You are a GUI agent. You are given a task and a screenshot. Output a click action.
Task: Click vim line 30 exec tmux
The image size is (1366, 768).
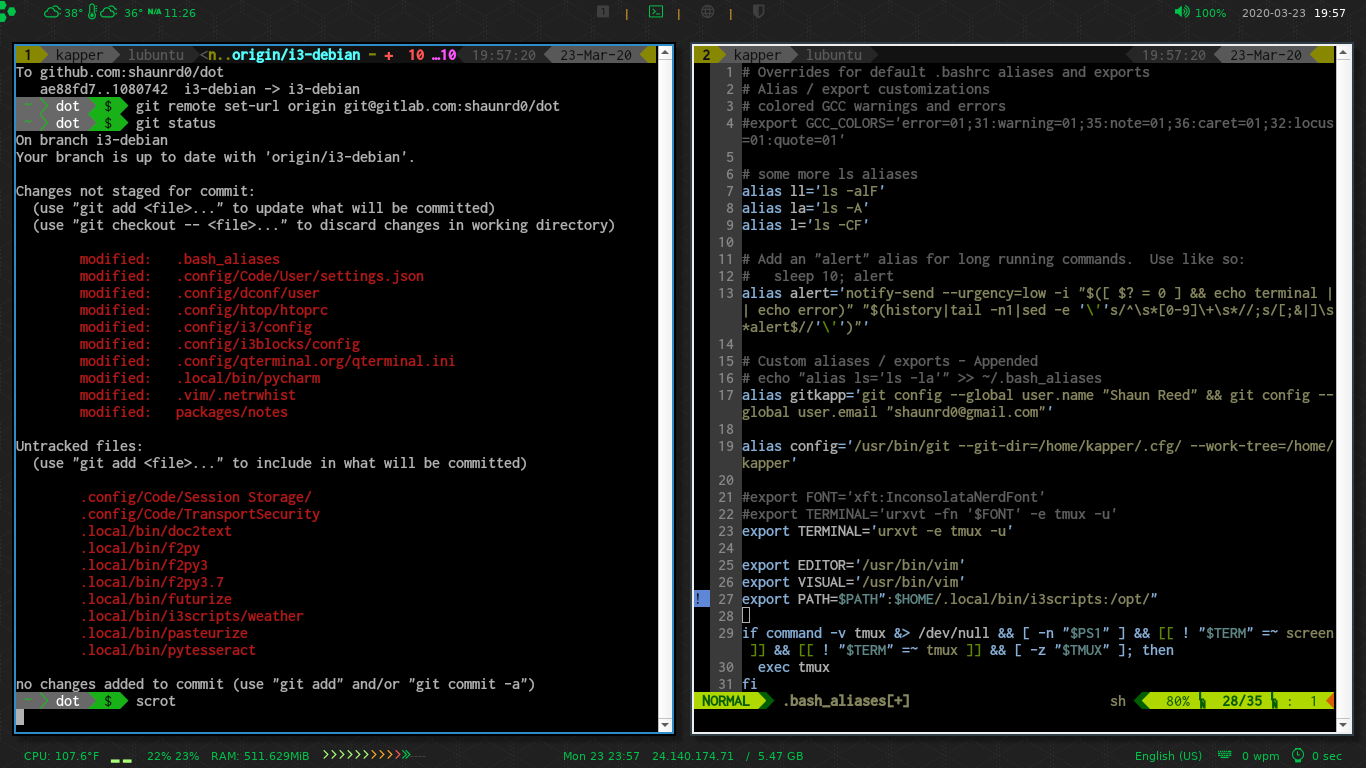tap(794, 667)
